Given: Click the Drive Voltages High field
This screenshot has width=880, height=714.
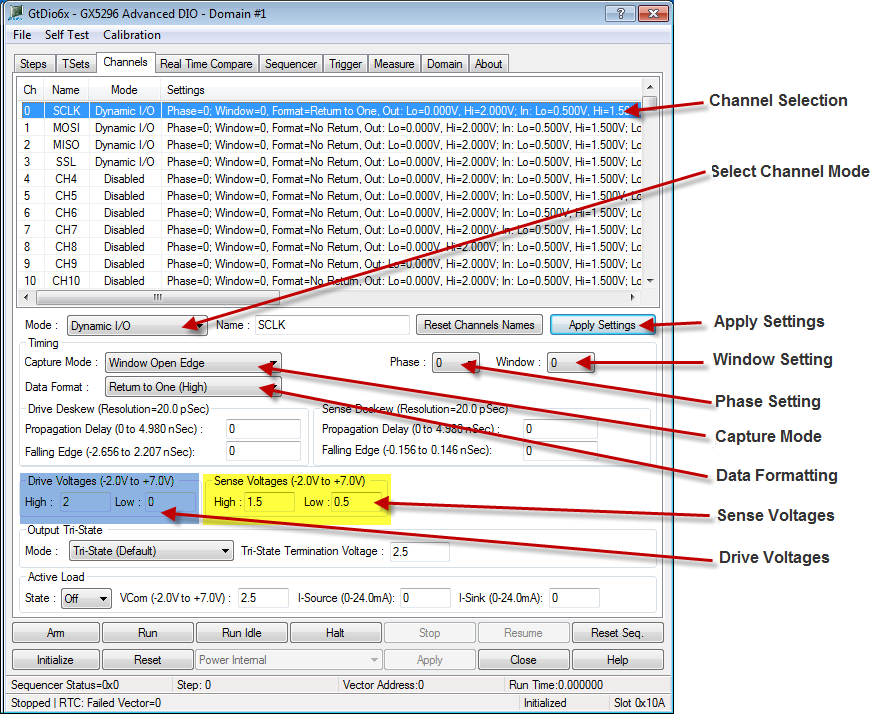Looking at the screenshot, I should click(85, 502).
